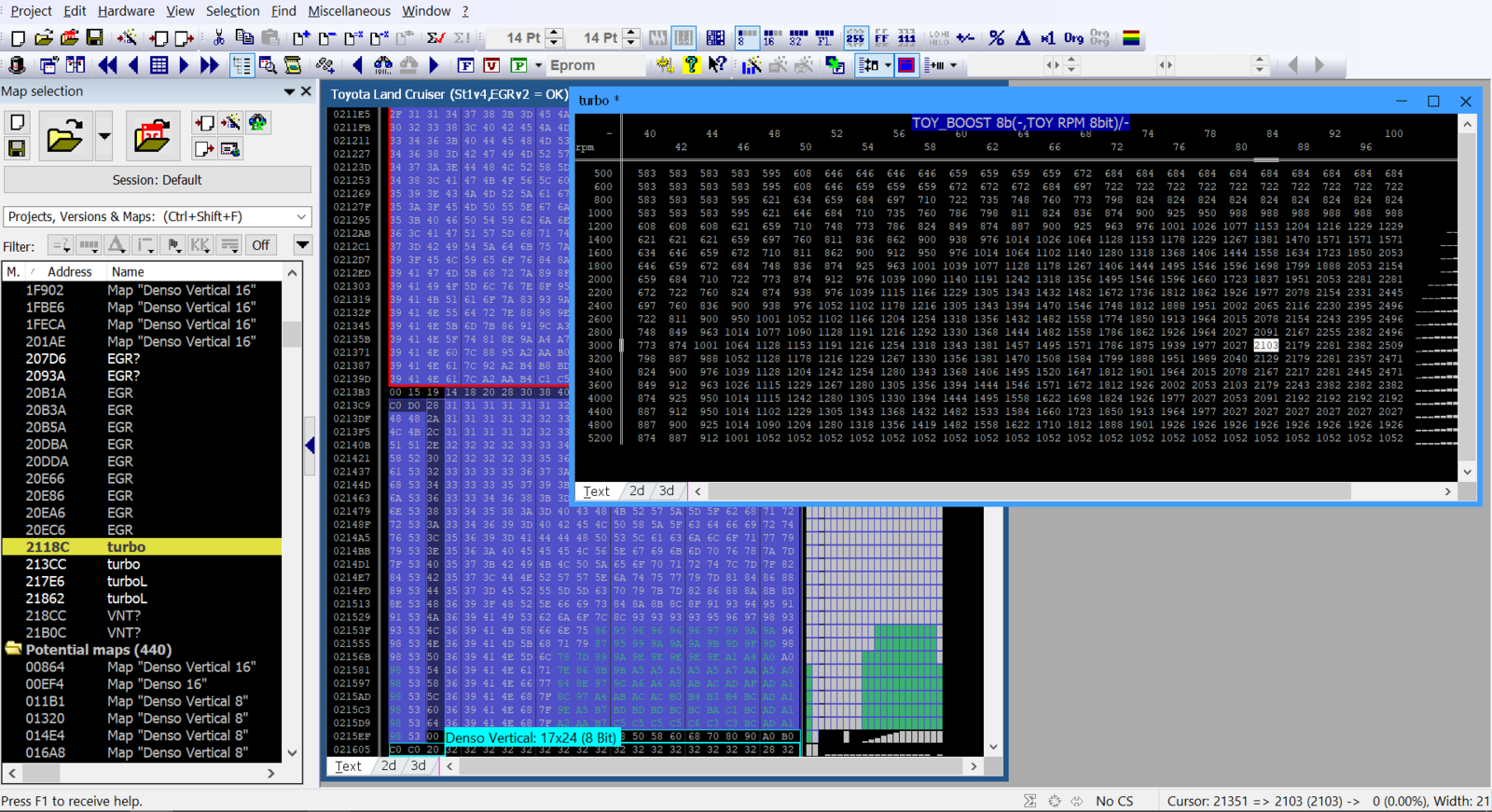Click the blue grid map icon between arrows

point(159,65)
